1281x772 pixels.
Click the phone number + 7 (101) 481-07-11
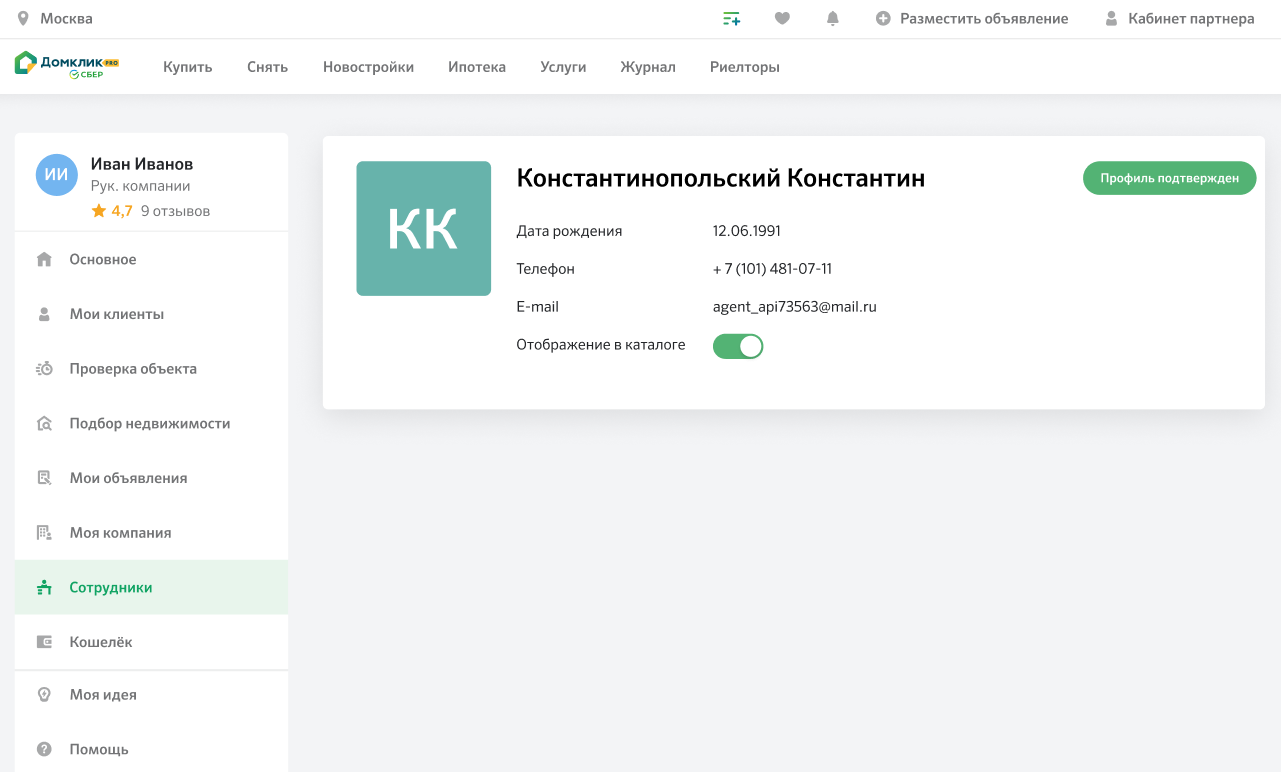pos(772,269)
